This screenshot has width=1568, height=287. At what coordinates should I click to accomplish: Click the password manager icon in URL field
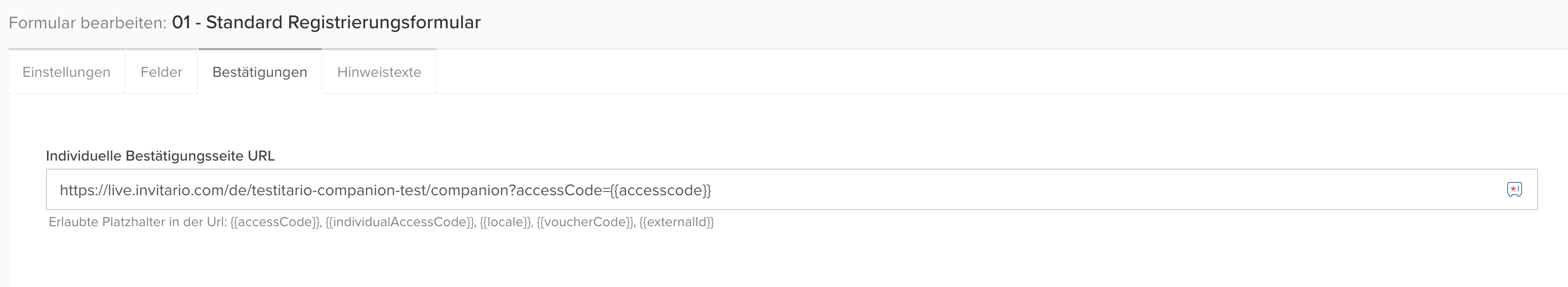(x=1515, y=190)
